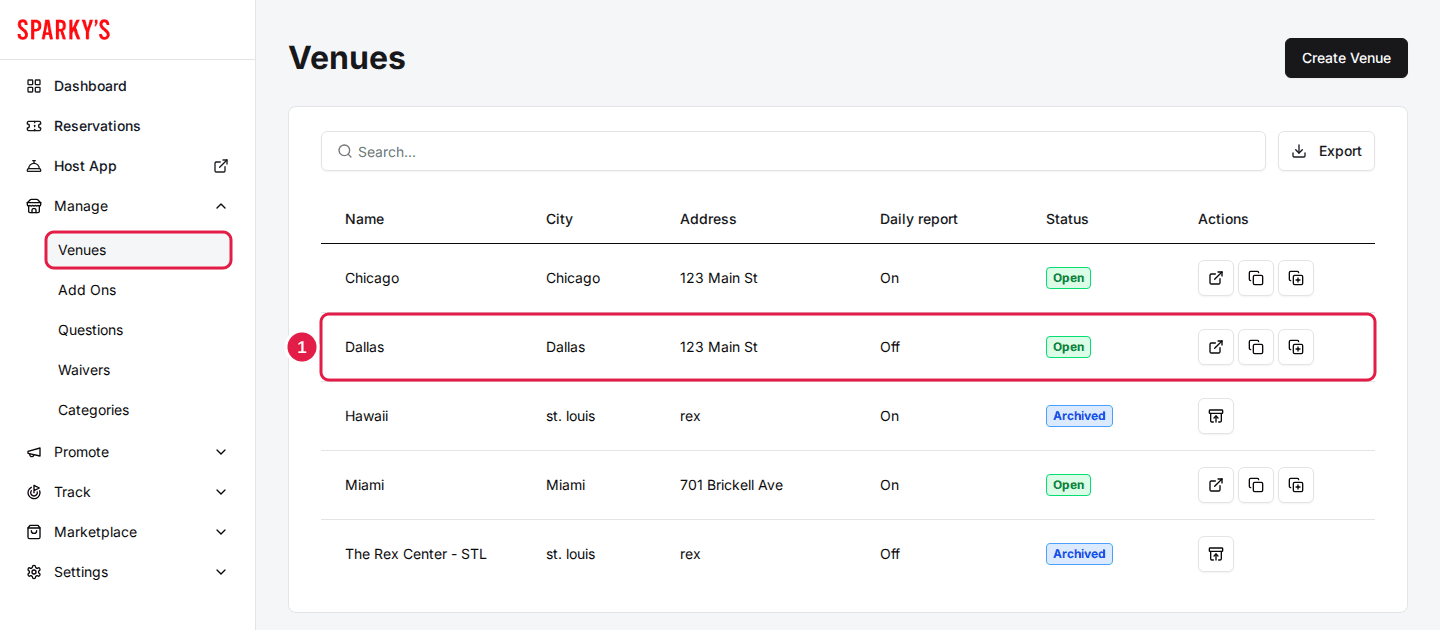Click Archived badge for The Rex Center
The width and height of the screenshot is (1440, 630).
coord(1079,554)
